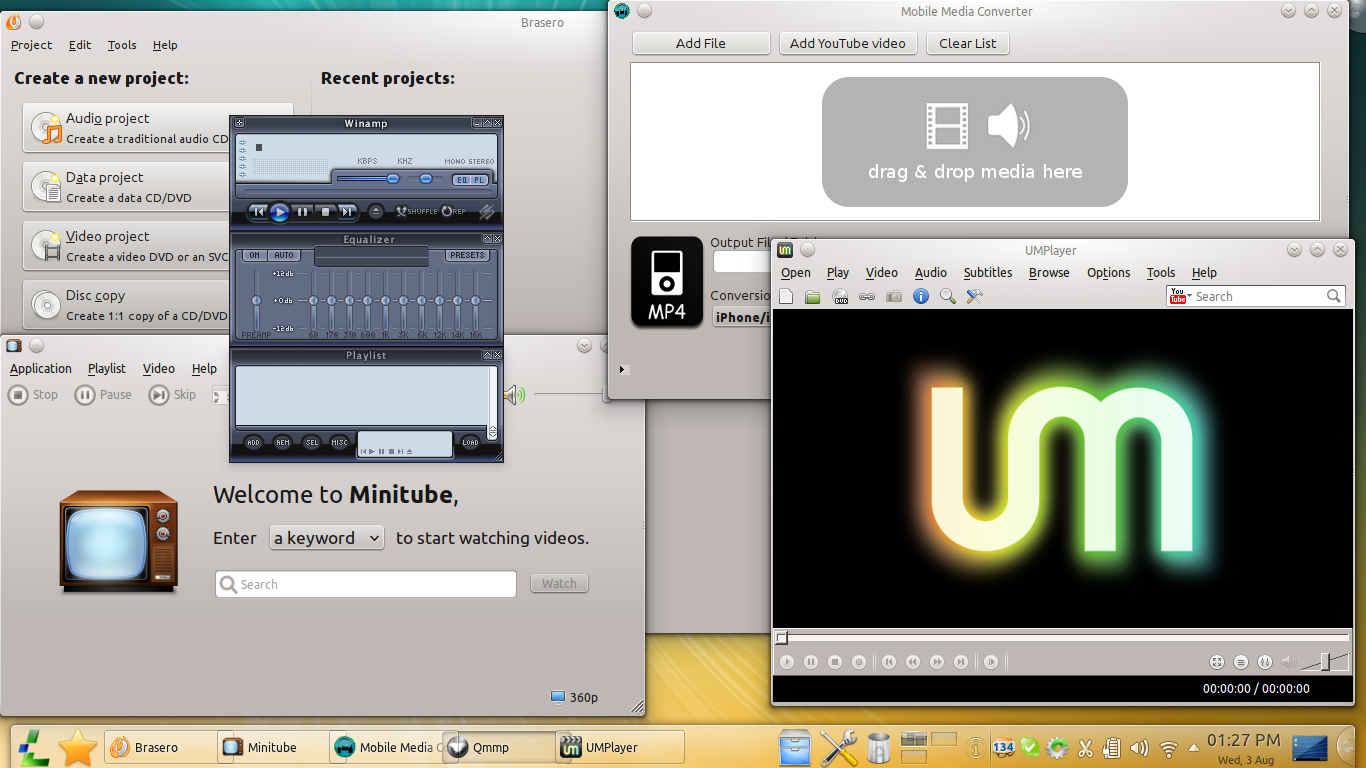1366x768 pixels.
Task: Open the favorites star icon in the taskbar
Action: coord(78,747)
